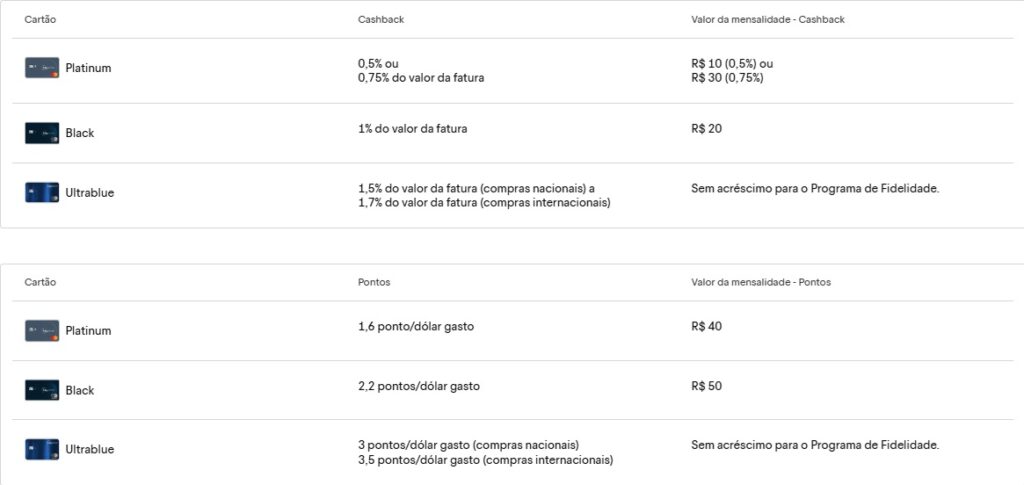The width and height of the screenshot is (1024, 485).
Task: Click the Black card image in Pontos table
Action: click(42, 390)
